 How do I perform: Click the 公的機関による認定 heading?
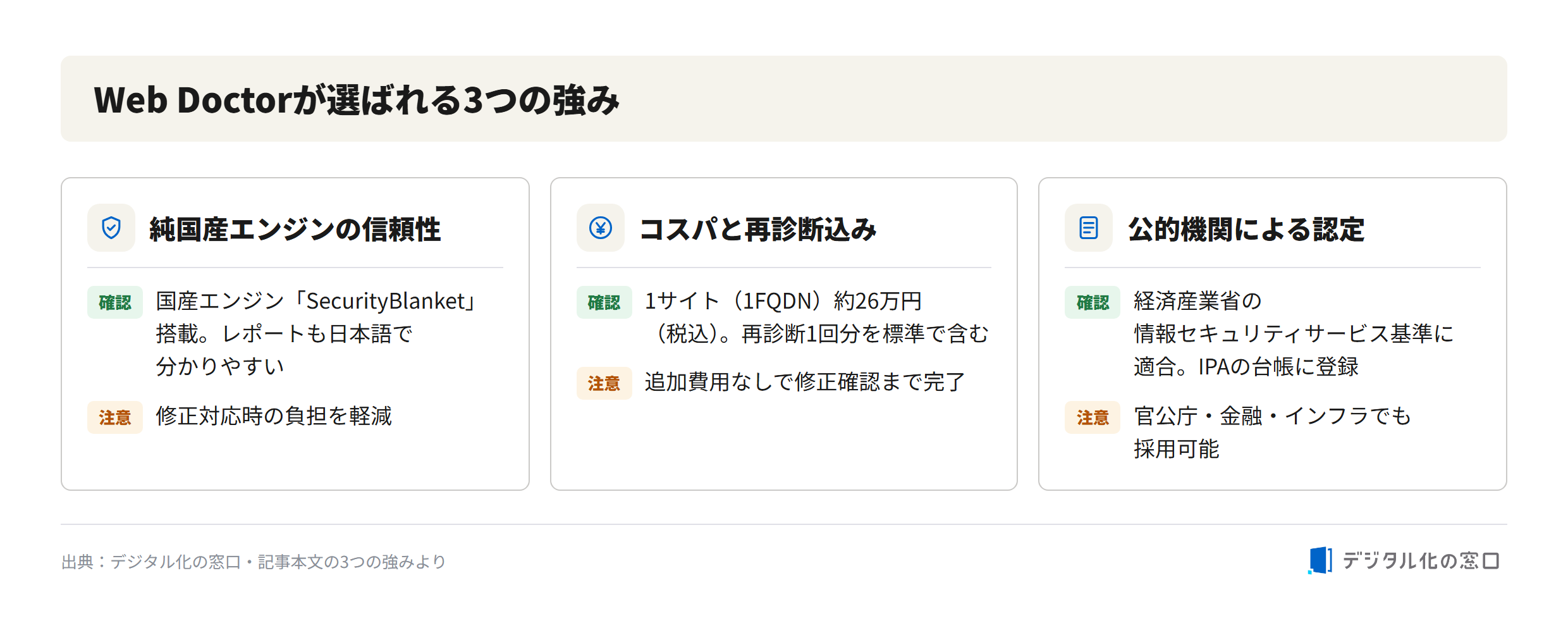tap(1246, 229)
